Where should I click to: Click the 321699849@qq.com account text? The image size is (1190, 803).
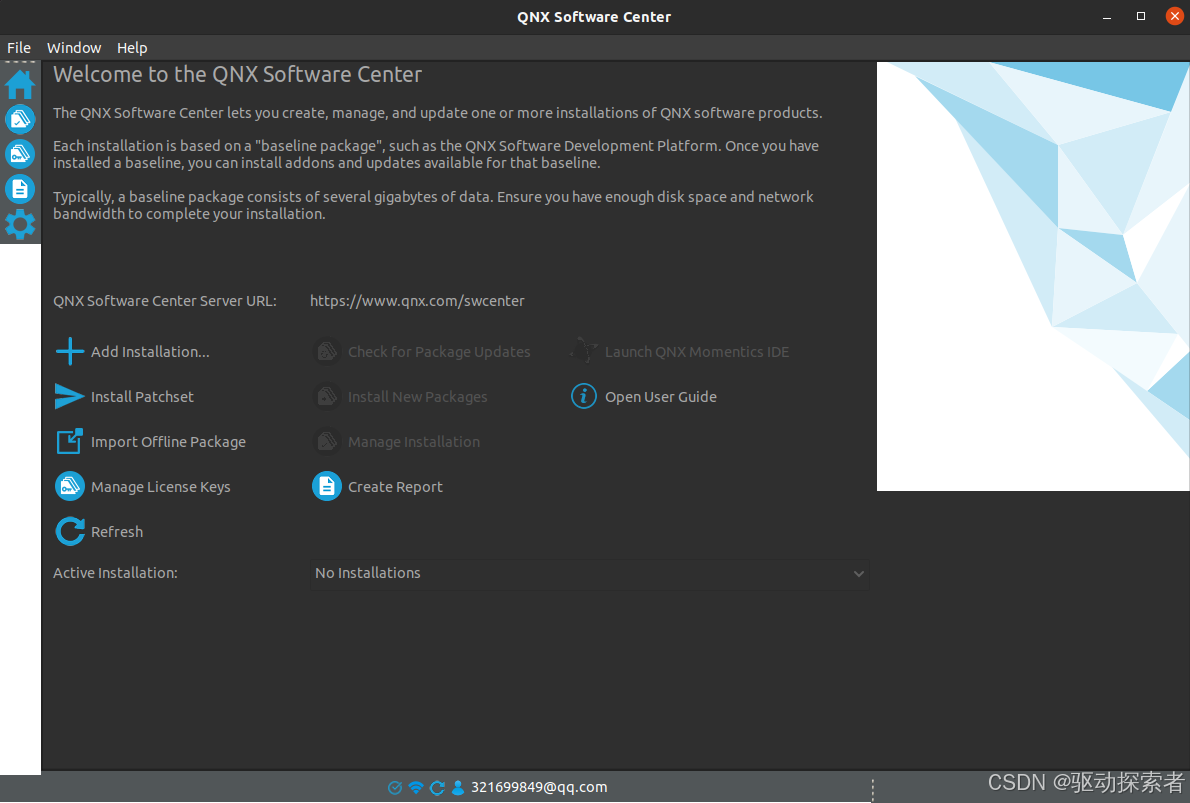(x=539, y=787)
